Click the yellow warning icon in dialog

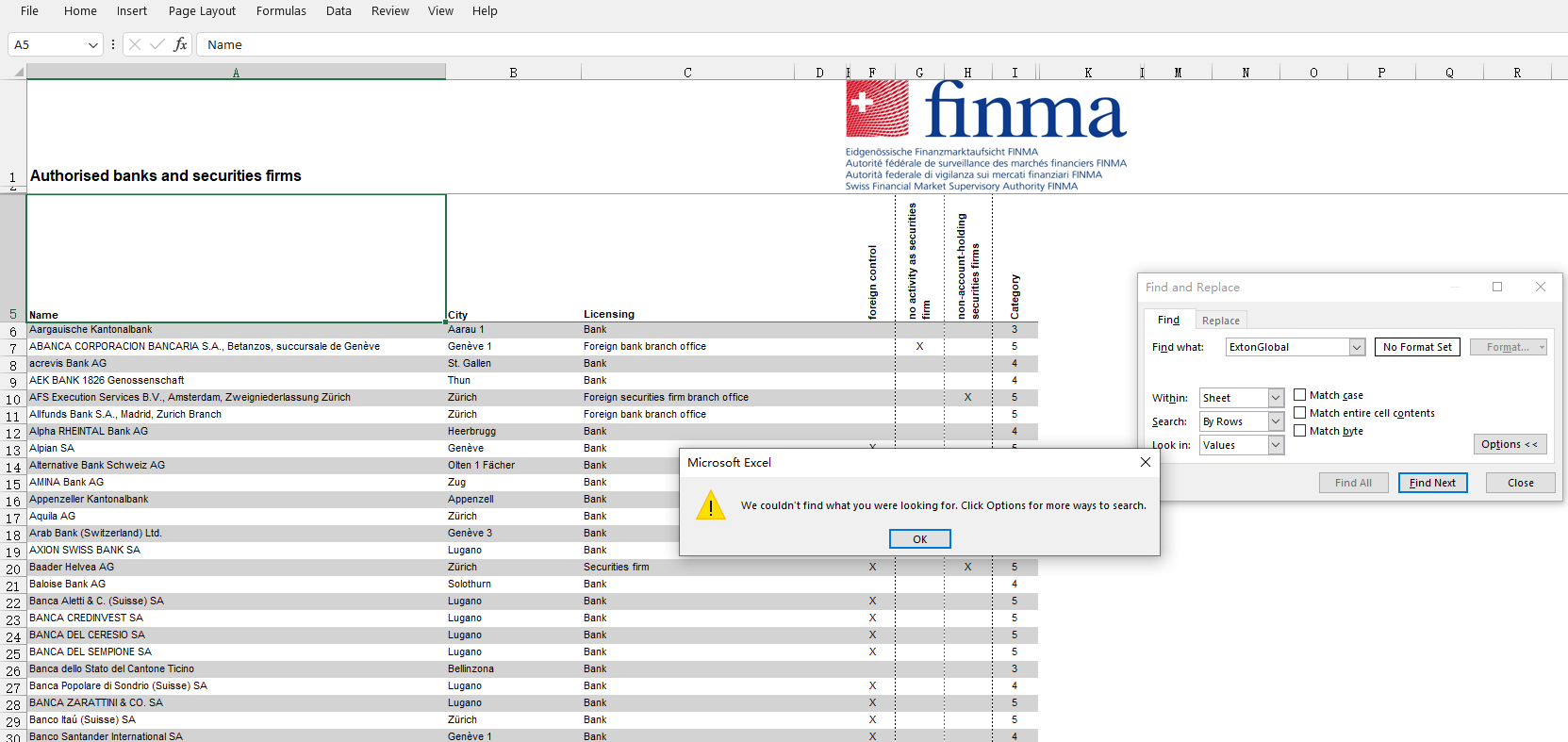click(x=711, y=506)
